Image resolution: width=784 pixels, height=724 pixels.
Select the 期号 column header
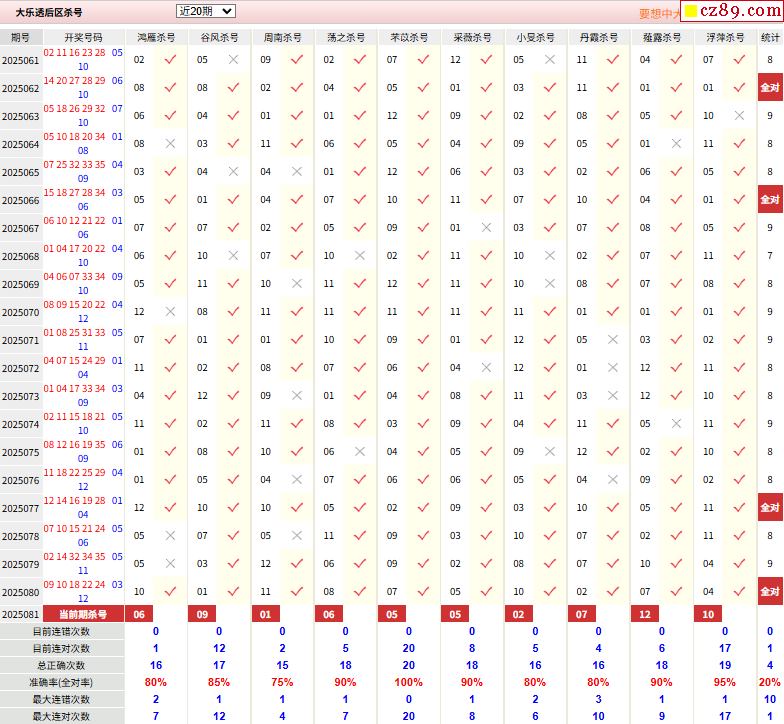(x=20, y=38)
